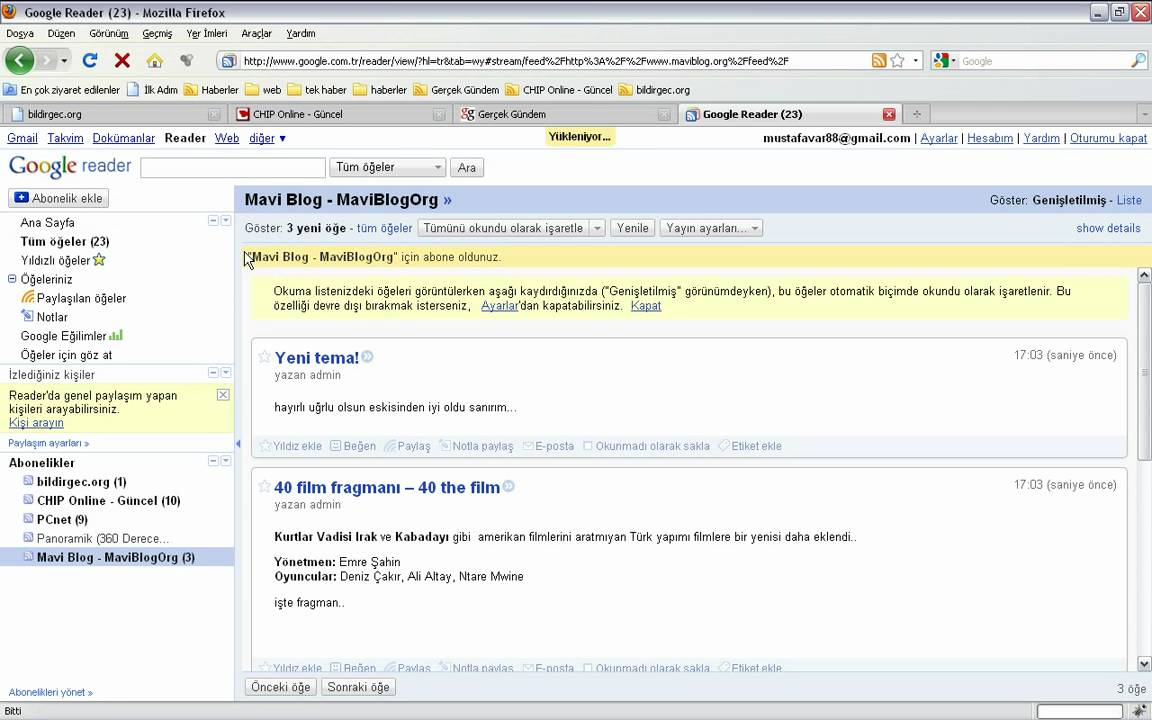
Task: Click the RSS feed icon in address bar
Action: pyautogui.click(x=879, y=61)
